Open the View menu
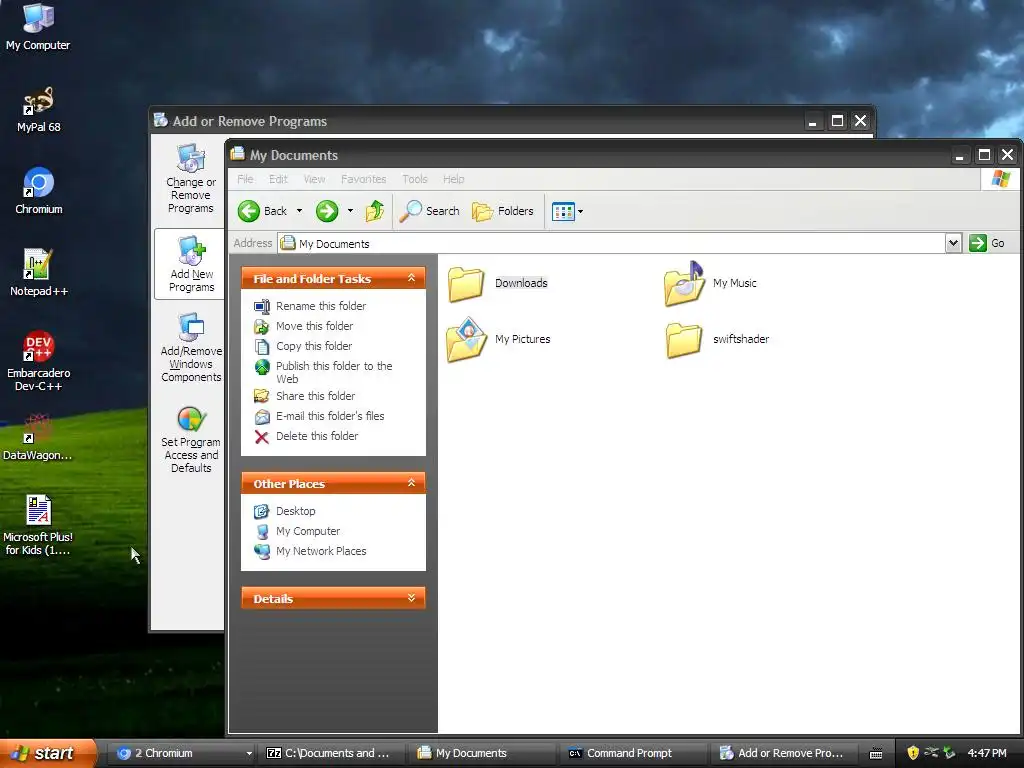 [314, 179]
